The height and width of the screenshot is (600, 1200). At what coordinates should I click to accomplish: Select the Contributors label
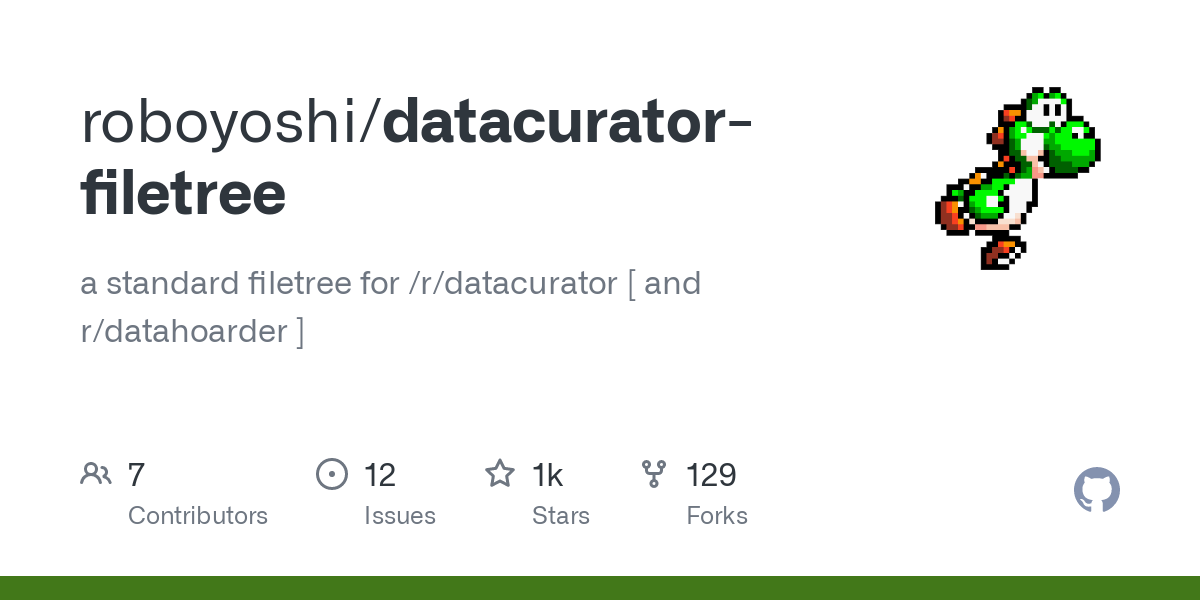click(198, 516)
